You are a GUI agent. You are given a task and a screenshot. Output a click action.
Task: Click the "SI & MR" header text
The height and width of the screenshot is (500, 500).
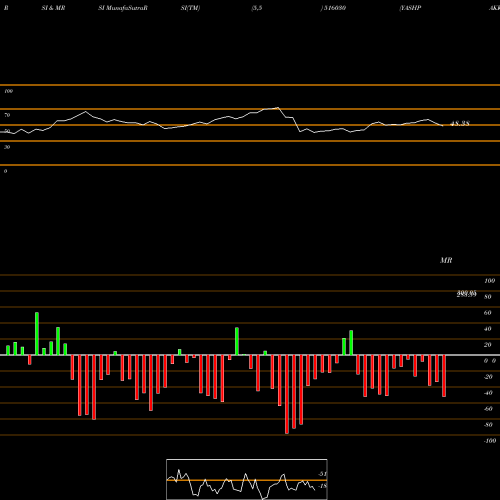click(53, 8)
